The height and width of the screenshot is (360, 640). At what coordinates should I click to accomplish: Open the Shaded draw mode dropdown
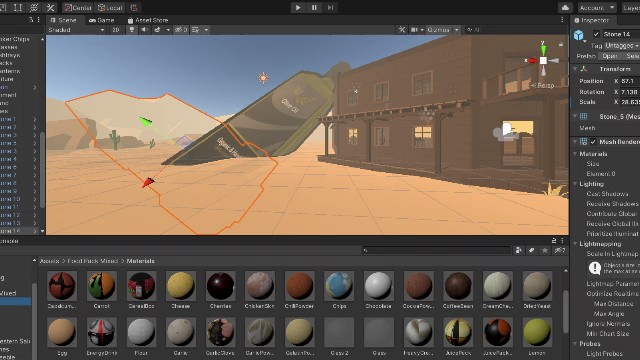pos(76,30)
